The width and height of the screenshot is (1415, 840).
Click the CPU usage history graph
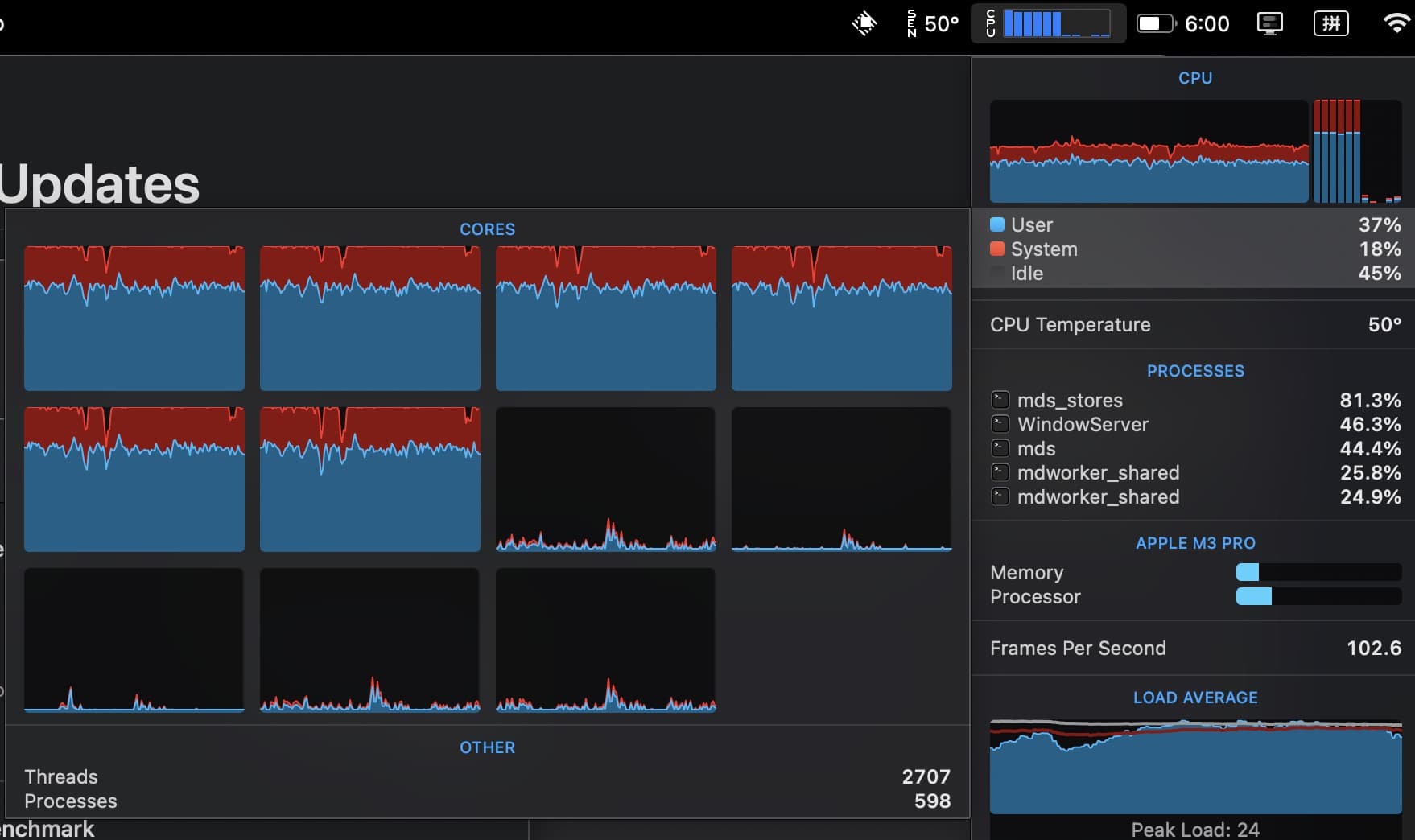pos(1149,151)
